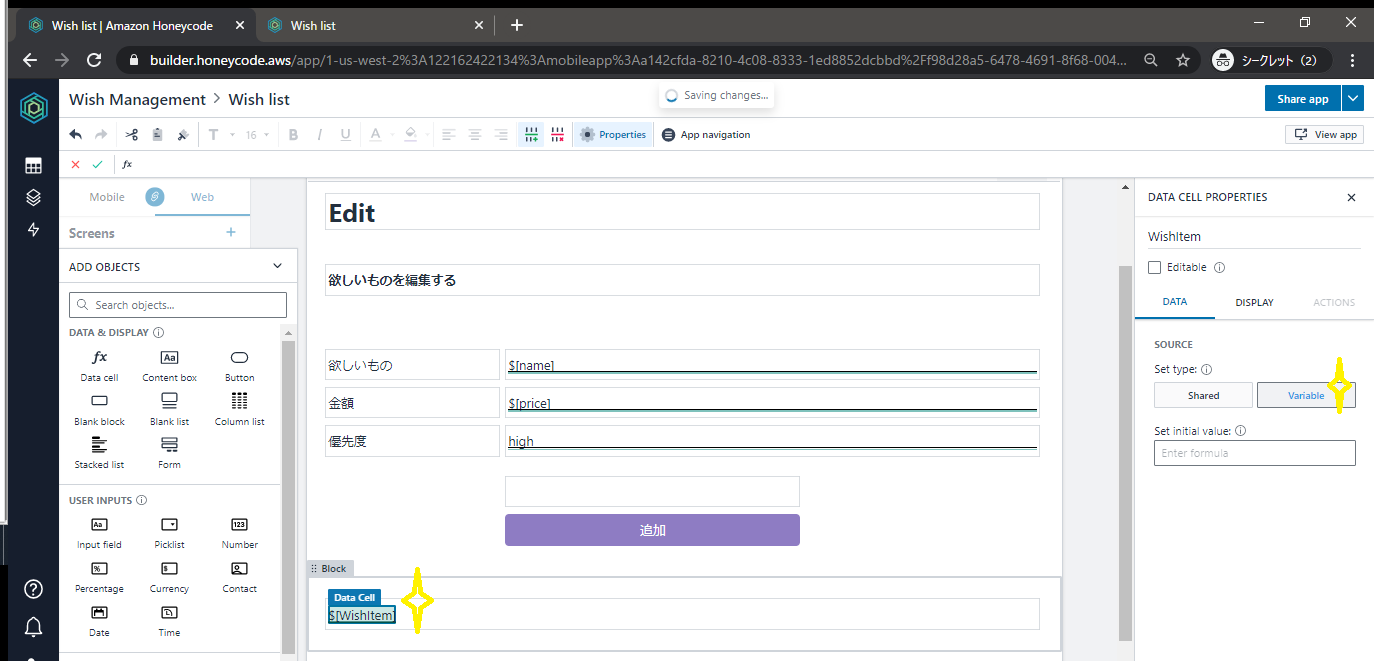
Task: Add a Time input object
Action: 169,621
